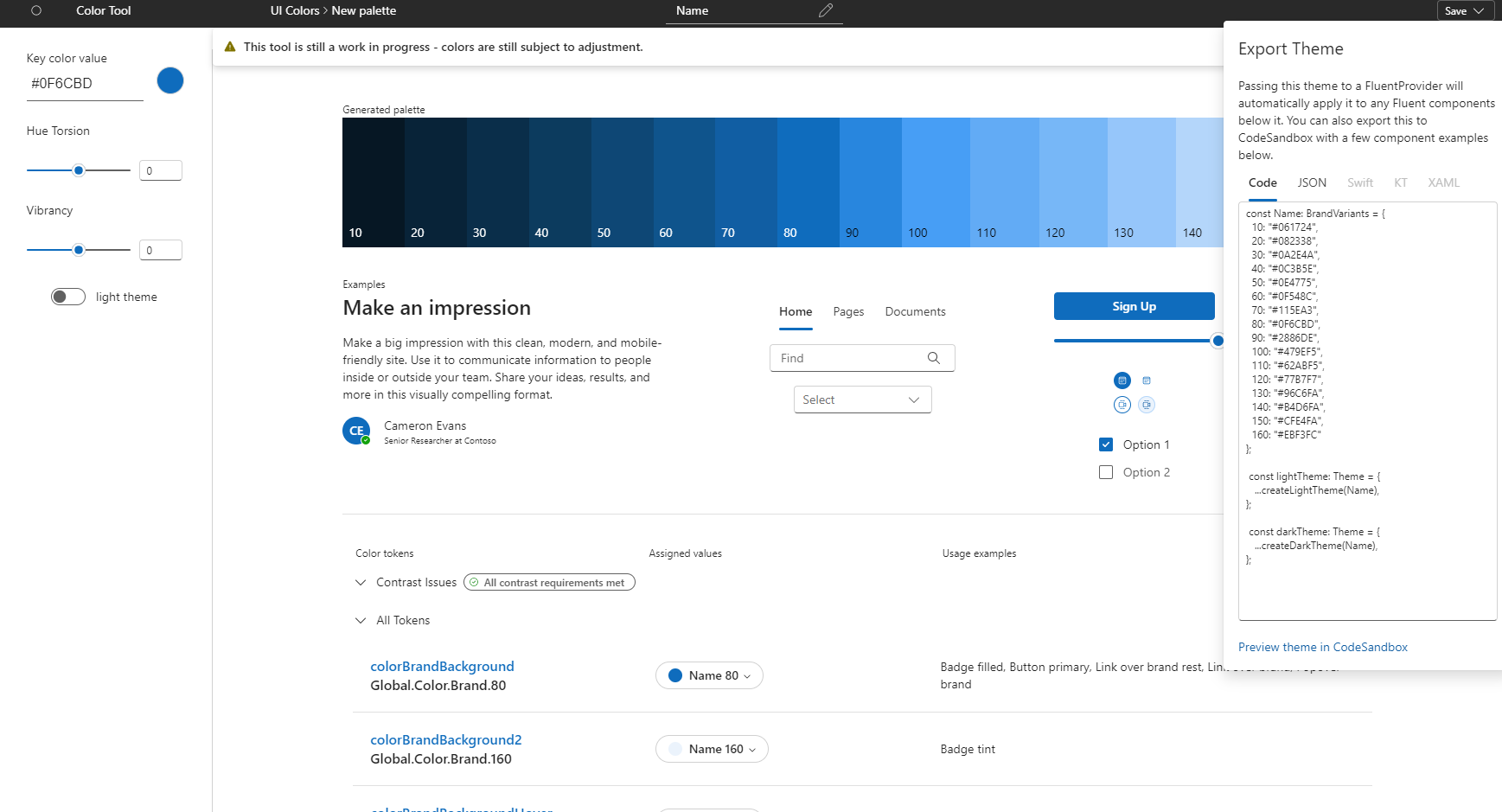Click the light-blue tinted video camera icon

pos(1147,405)
